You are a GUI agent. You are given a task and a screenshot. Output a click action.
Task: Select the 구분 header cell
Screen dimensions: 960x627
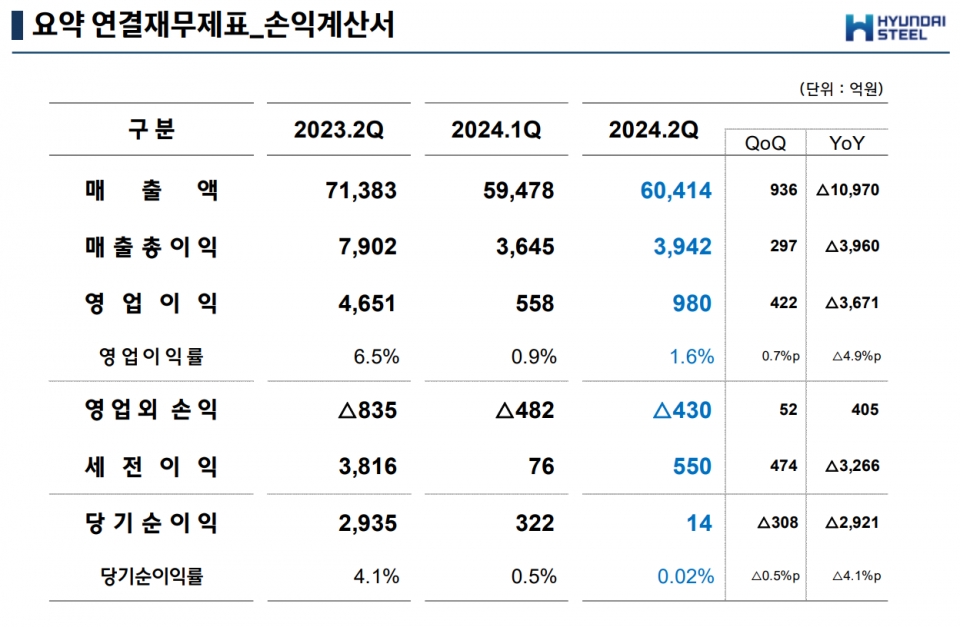tap(151, 129)
